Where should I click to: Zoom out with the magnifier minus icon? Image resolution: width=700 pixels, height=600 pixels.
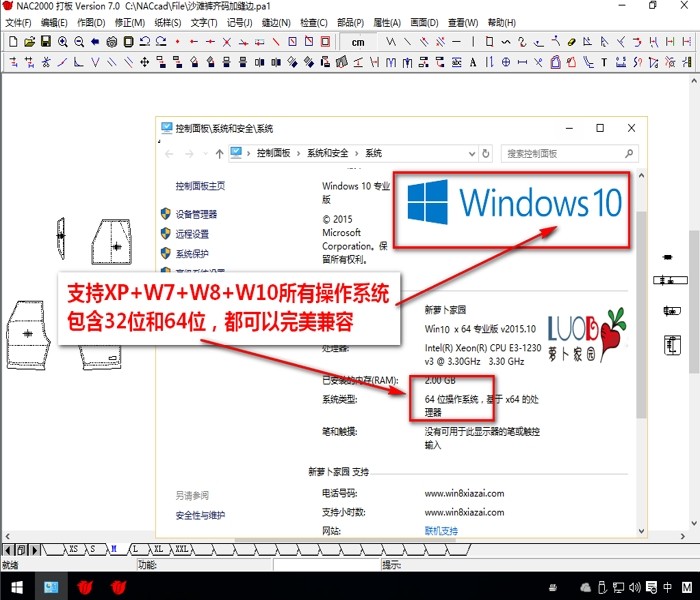click(x=79, y=42)
